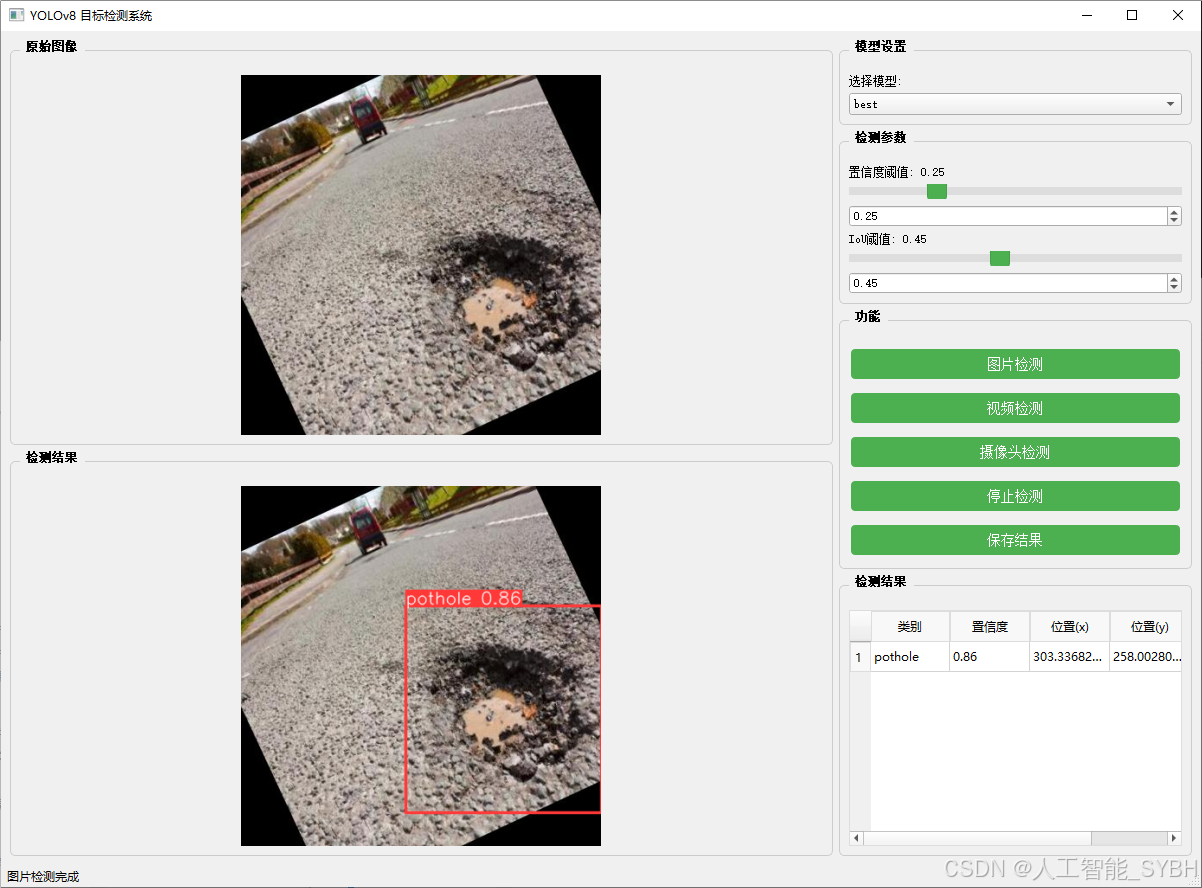The width and height of the screenshot is (1202, 888).
Task: Click the 置信度阈值 slider handle
Action: [937, 191]
